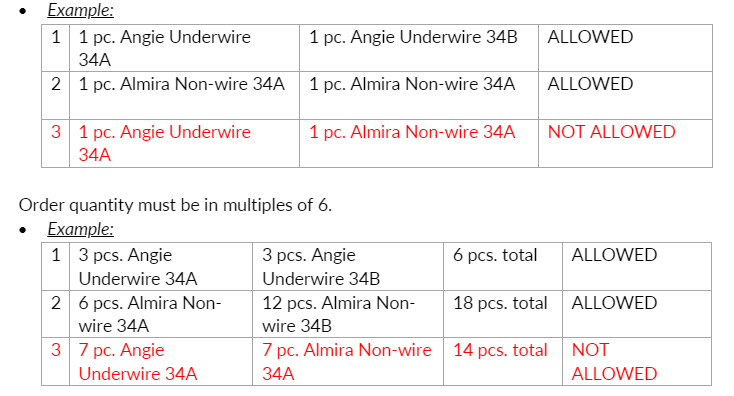The width and height of the screenshot is (734, 396).
Task: Click the second underlined "Example:" heading
Action: click(x=81, y=229)
